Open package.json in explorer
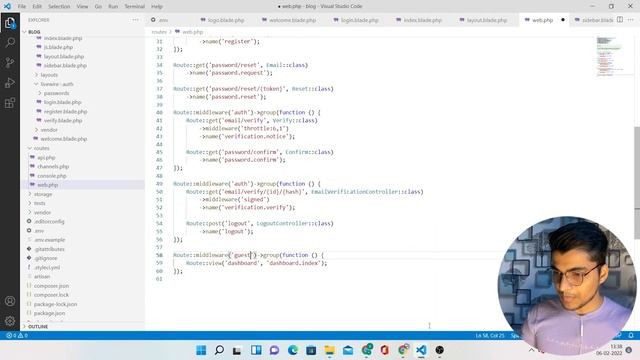This screenshot has width=640, height=360. 49,313
